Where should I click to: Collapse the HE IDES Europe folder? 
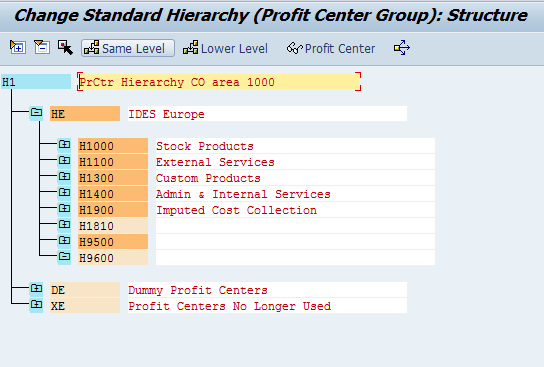pos(36,113)
